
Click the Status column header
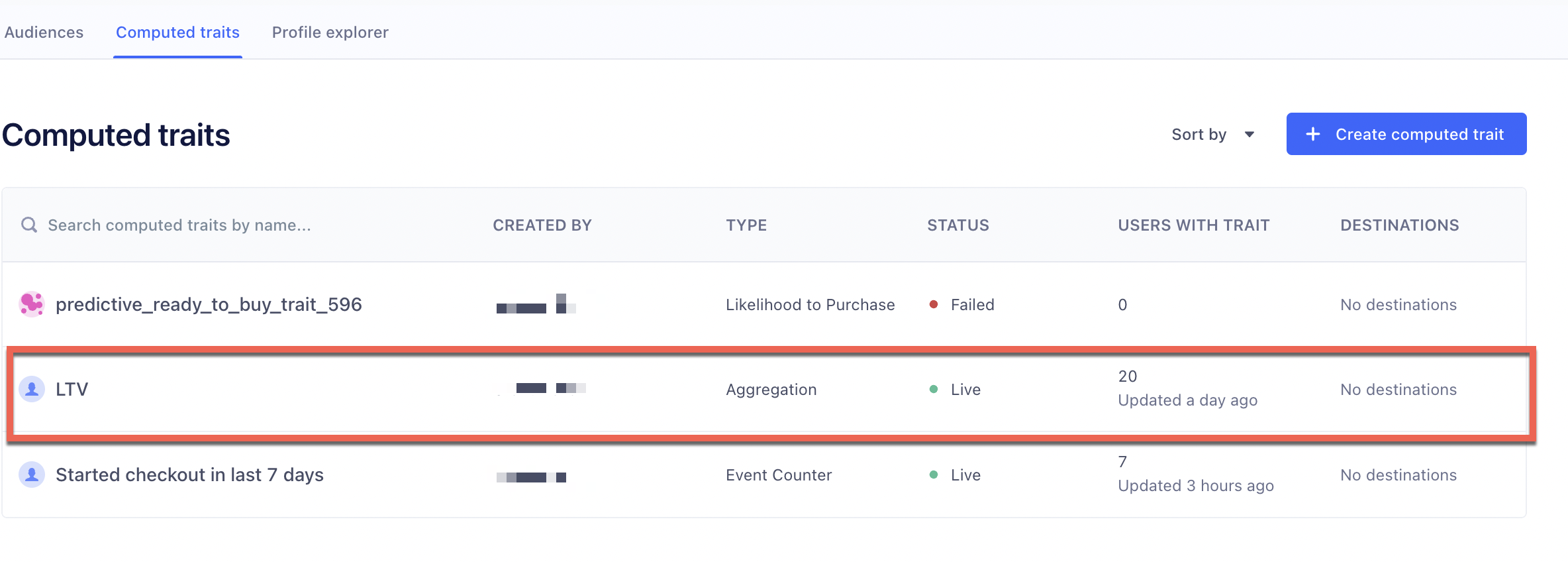(958, 225)
